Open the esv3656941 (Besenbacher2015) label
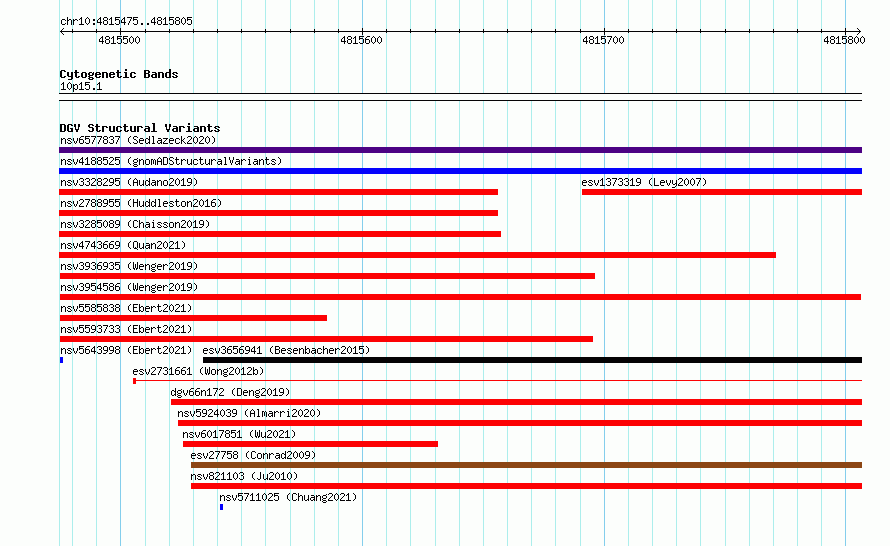 point(286,350)
